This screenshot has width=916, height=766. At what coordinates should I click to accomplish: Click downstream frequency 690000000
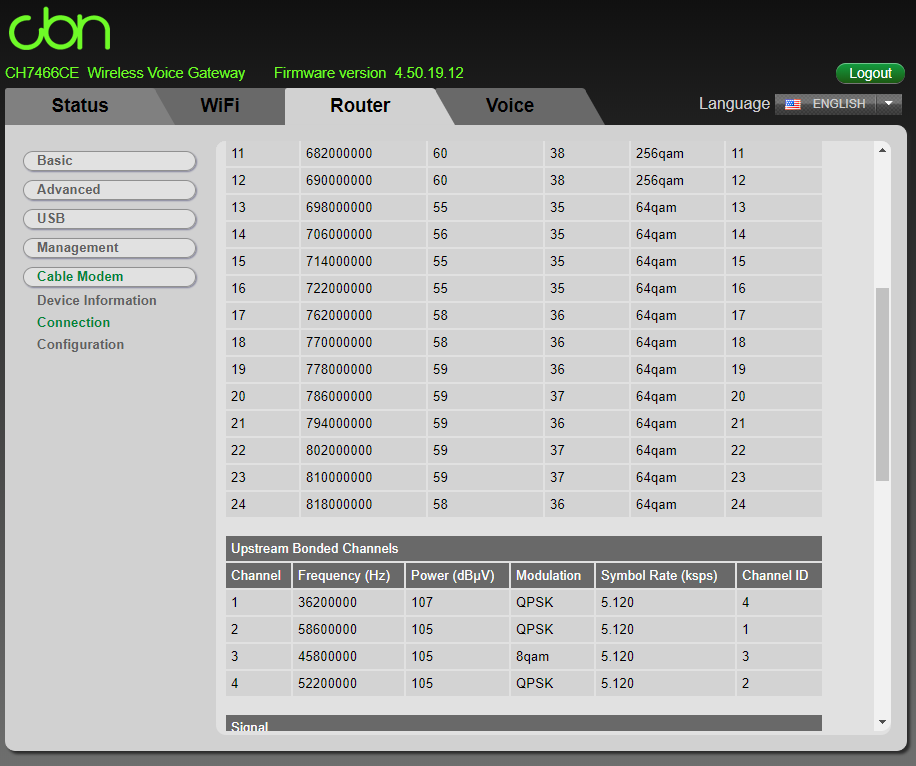(x=339, y=181)
